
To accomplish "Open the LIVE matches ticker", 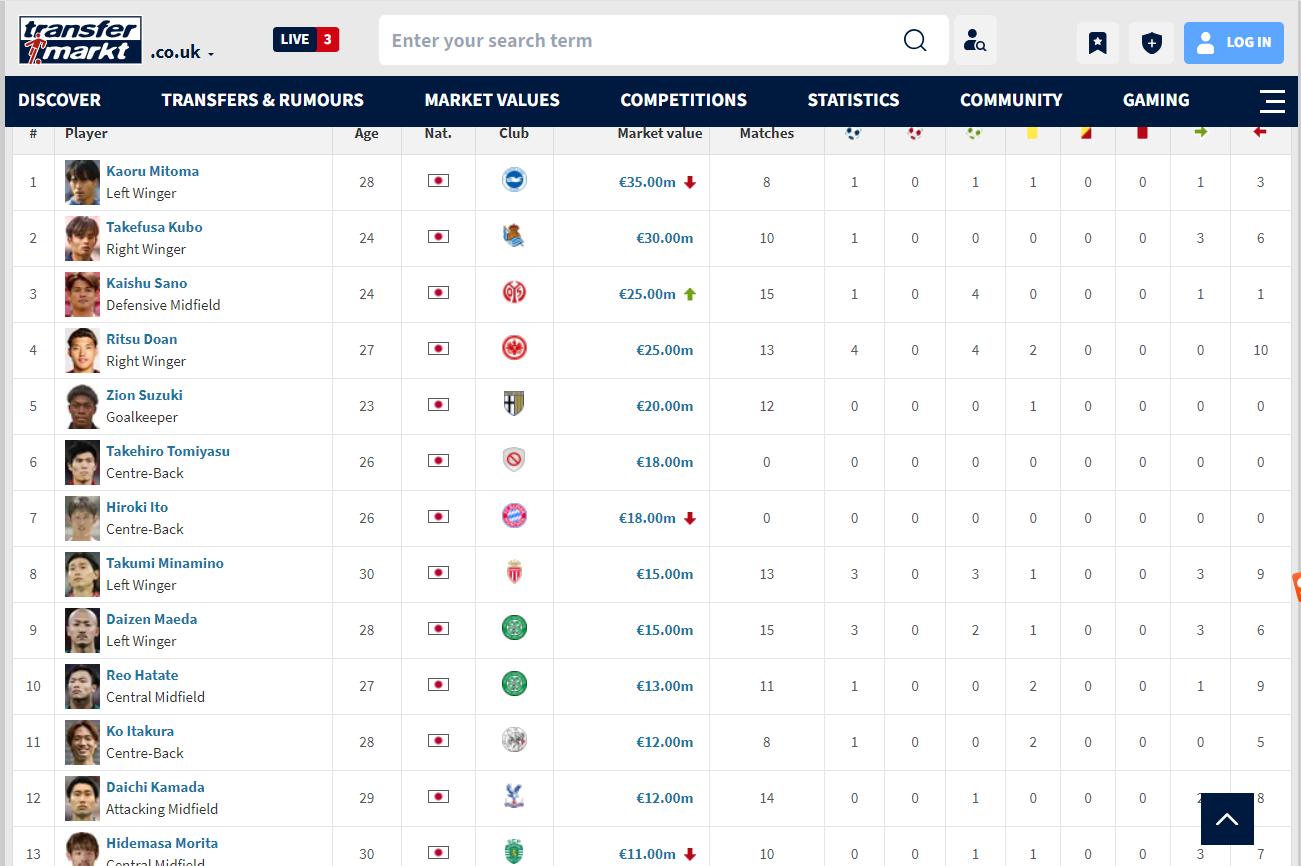I will (x=306, y=40).
